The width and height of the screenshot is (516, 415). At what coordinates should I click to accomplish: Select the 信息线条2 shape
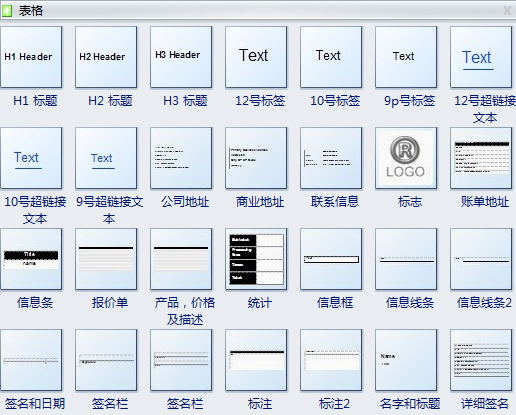click(481, 259)
